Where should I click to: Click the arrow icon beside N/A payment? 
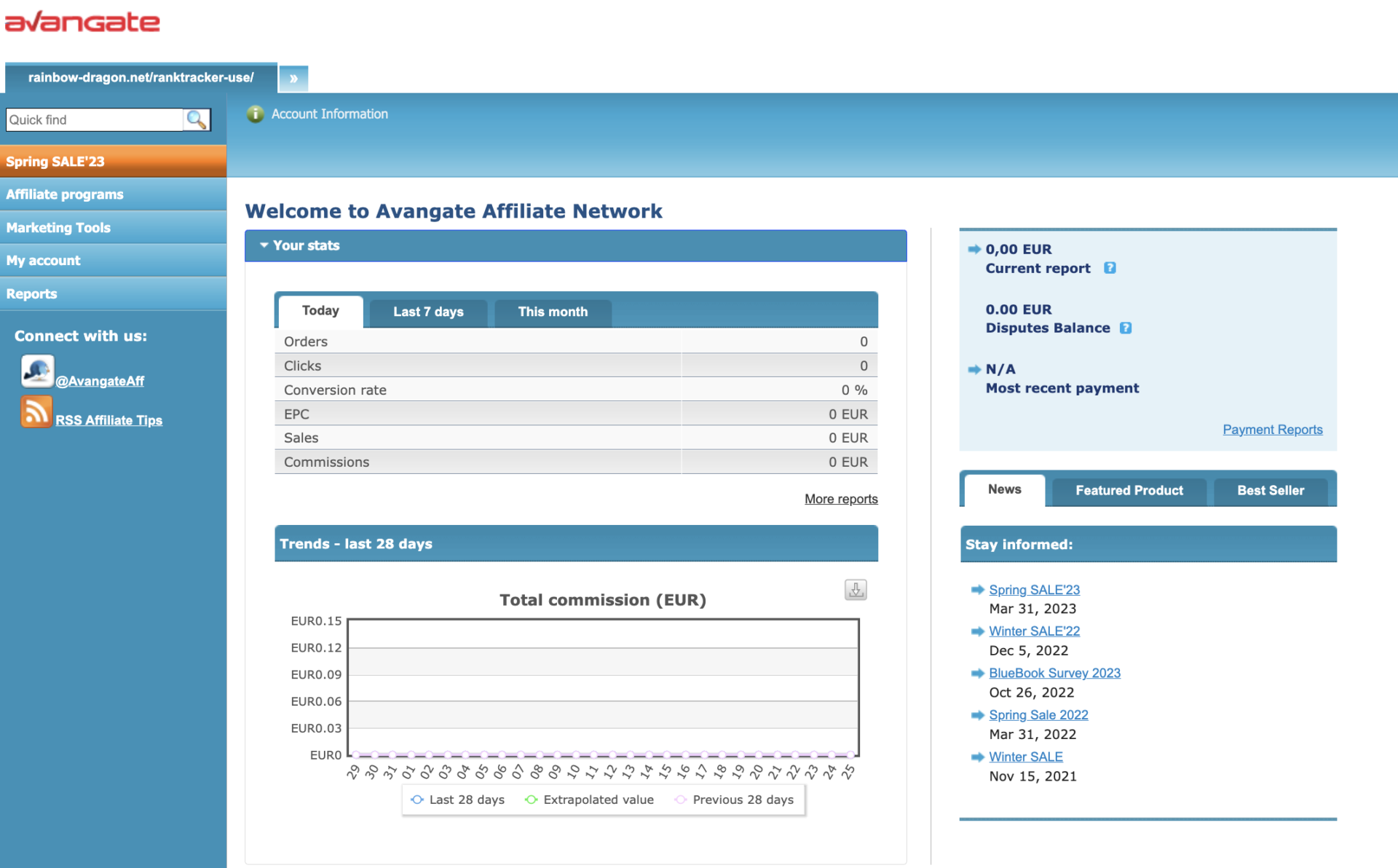click(974, 369)
